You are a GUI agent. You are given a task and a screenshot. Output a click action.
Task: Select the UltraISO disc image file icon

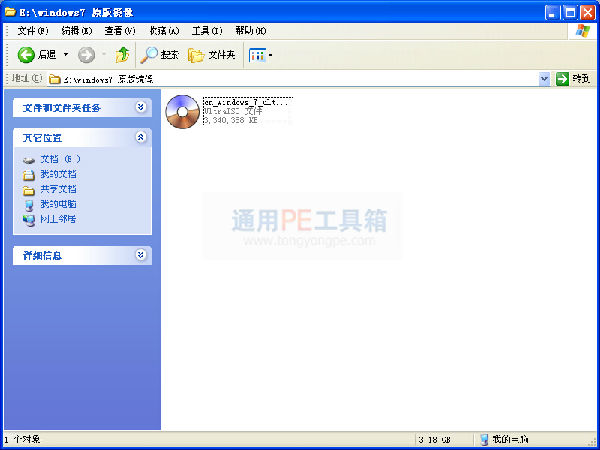pyautogui.click(x=183, y=111)
